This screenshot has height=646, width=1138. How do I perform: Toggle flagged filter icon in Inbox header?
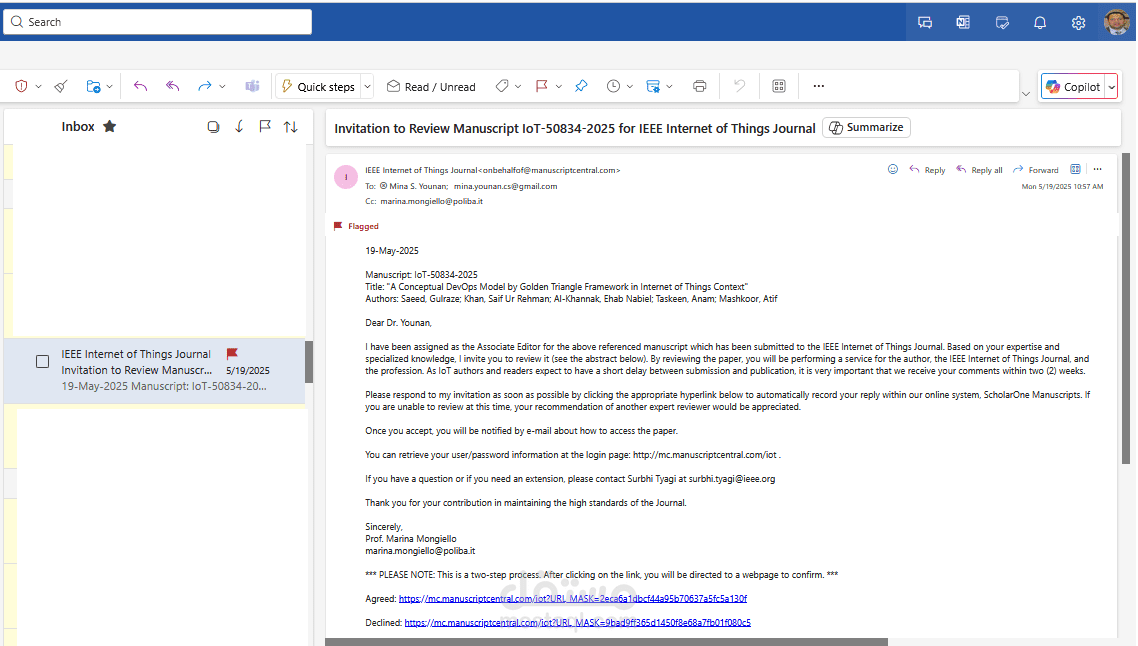[265, 126]
